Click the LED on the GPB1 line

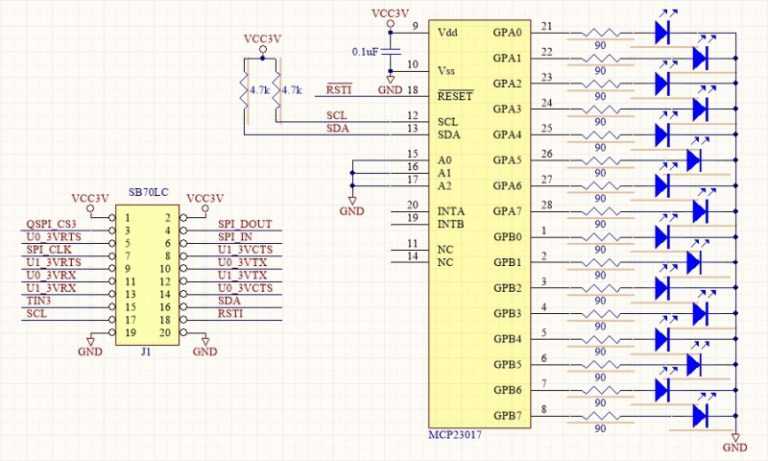(x=694, y=262)
